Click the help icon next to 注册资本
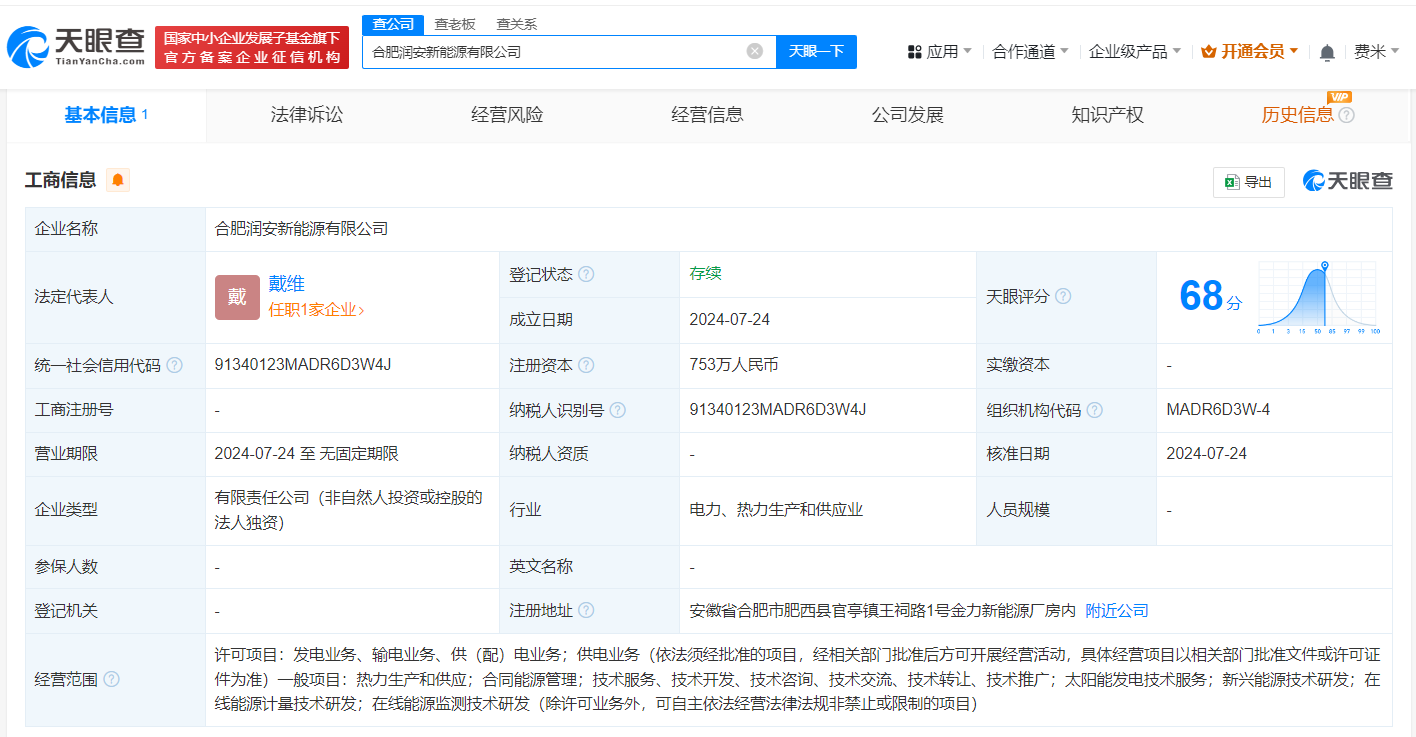The width and height of the screenshot is (1416, 737). [x=586, y=365]
